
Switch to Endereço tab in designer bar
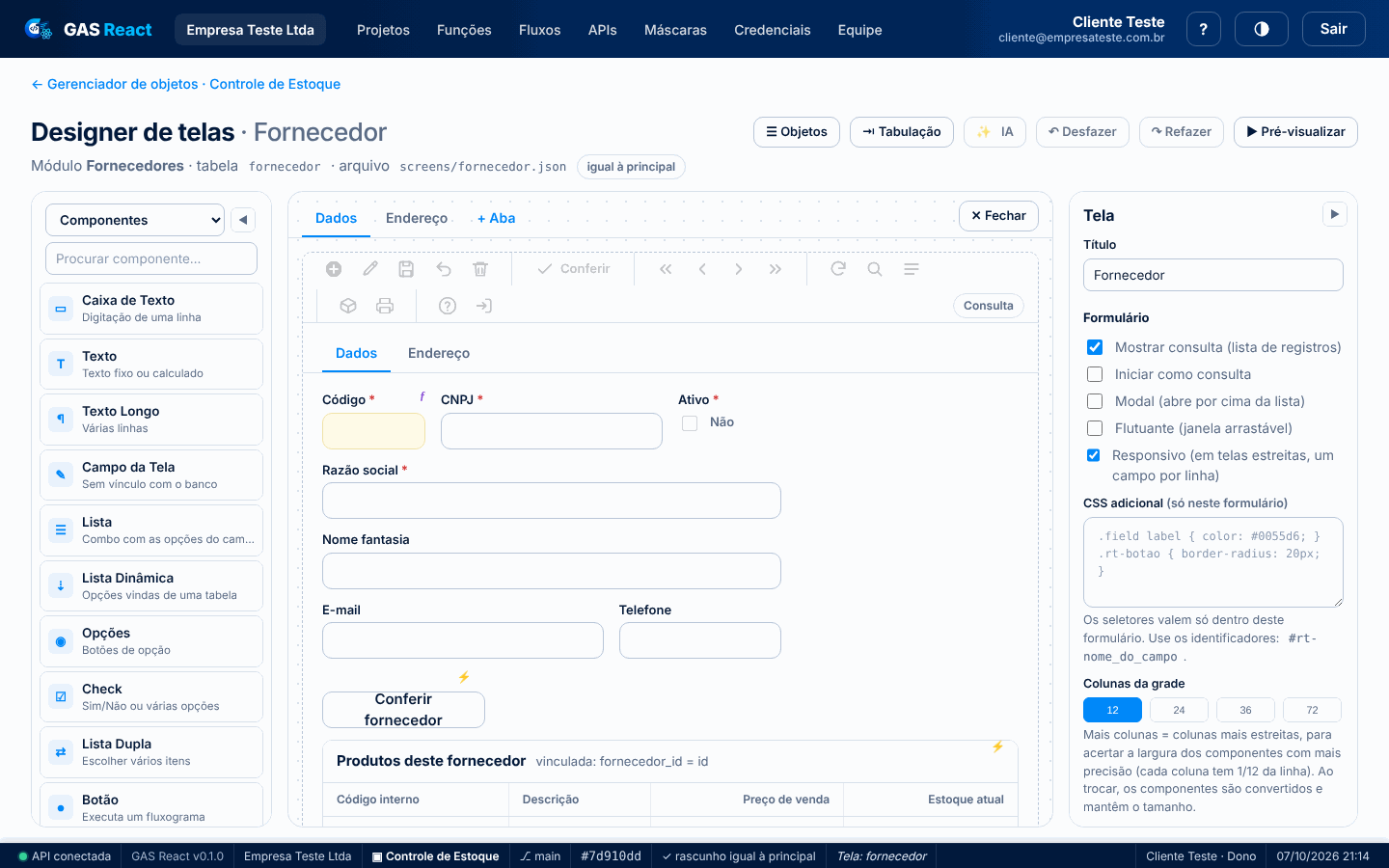(x=417, y=218)
